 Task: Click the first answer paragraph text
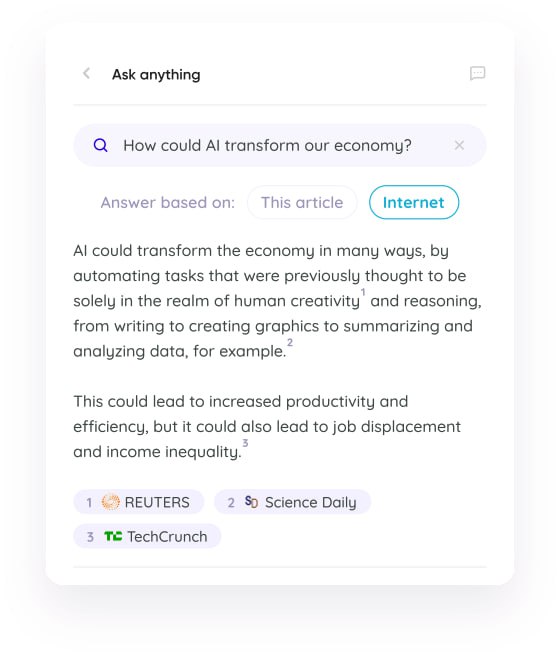[277, 301]
